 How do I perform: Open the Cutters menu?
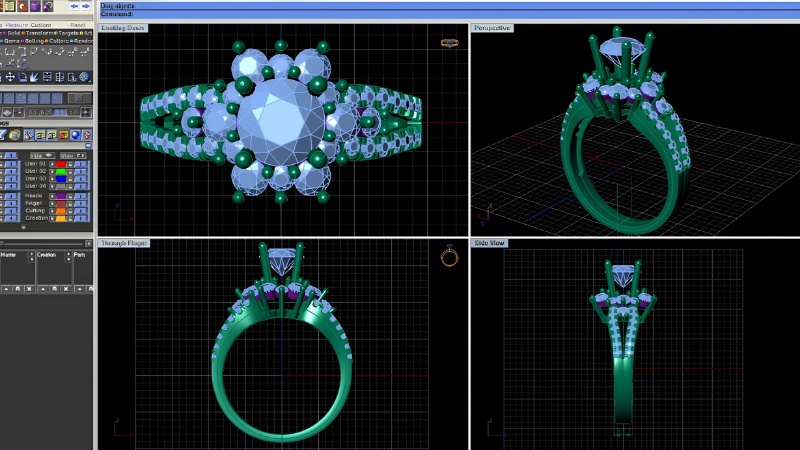(x=59, y=41)
